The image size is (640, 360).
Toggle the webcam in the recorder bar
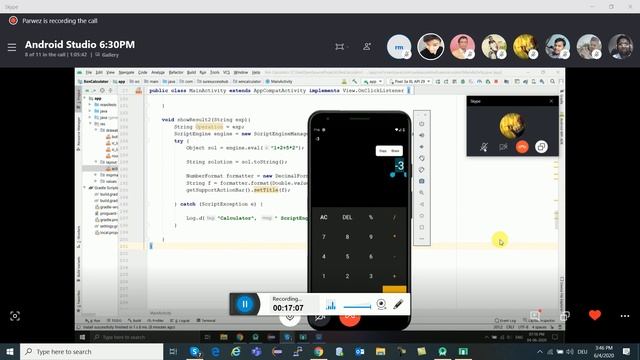tap(381, 304)
